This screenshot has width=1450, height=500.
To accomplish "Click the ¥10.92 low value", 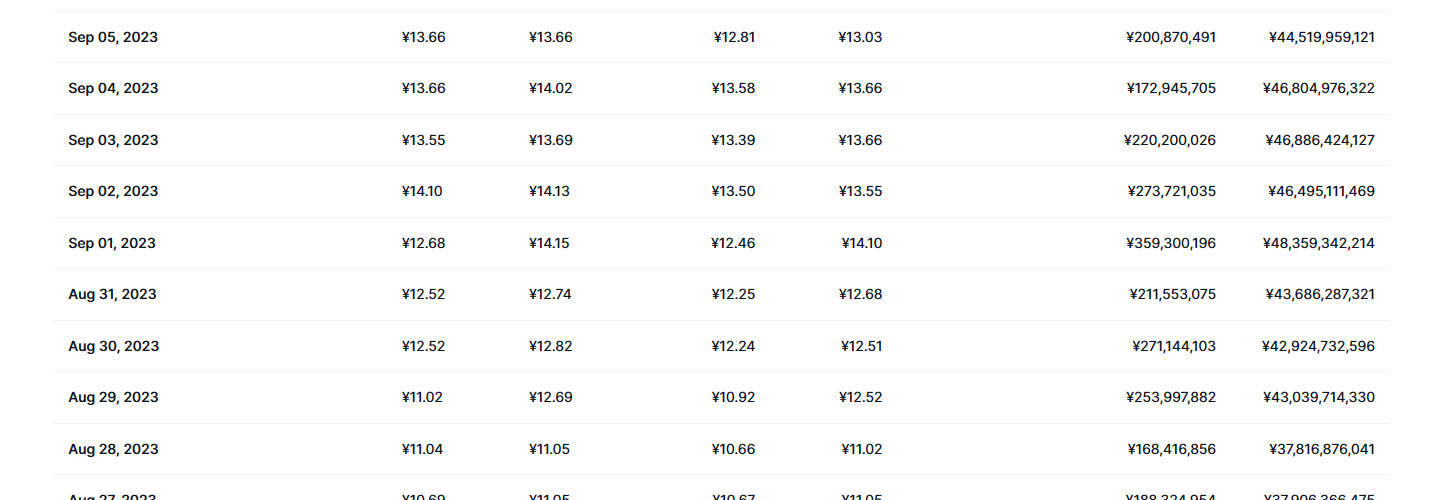I will click(733, 397).
